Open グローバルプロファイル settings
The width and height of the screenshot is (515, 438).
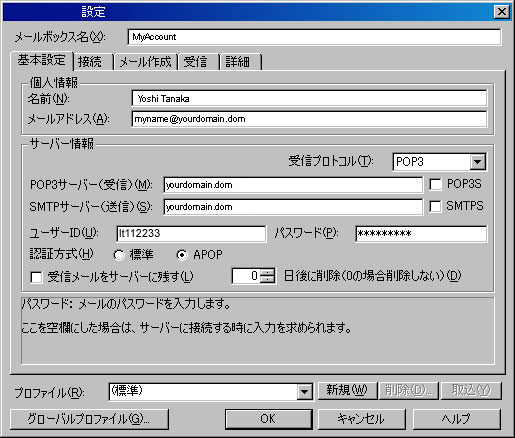tap(89, 419)
